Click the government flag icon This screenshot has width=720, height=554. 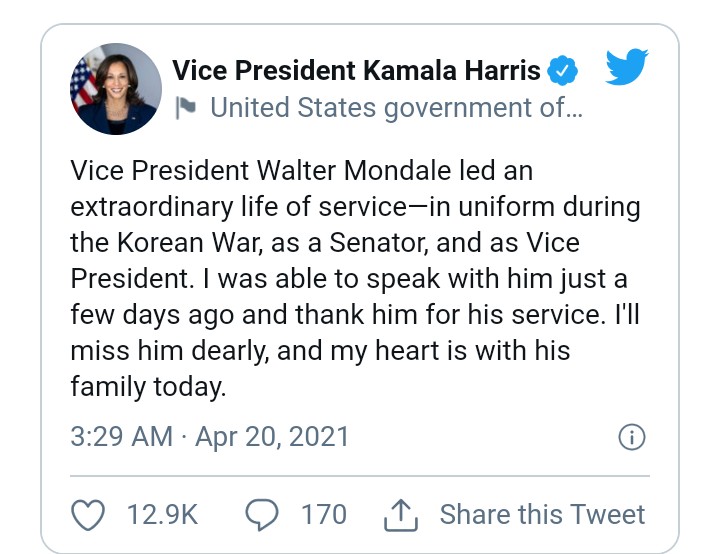[186, 108]
